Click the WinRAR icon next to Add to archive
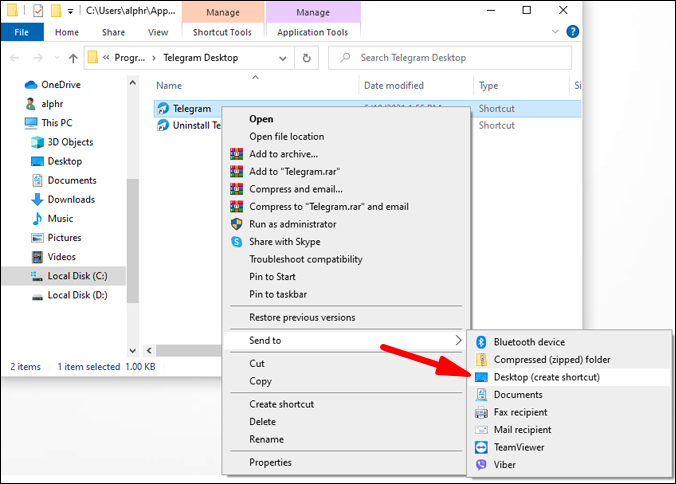The height and width of the screenshot is (484, 676). (237, 154)
